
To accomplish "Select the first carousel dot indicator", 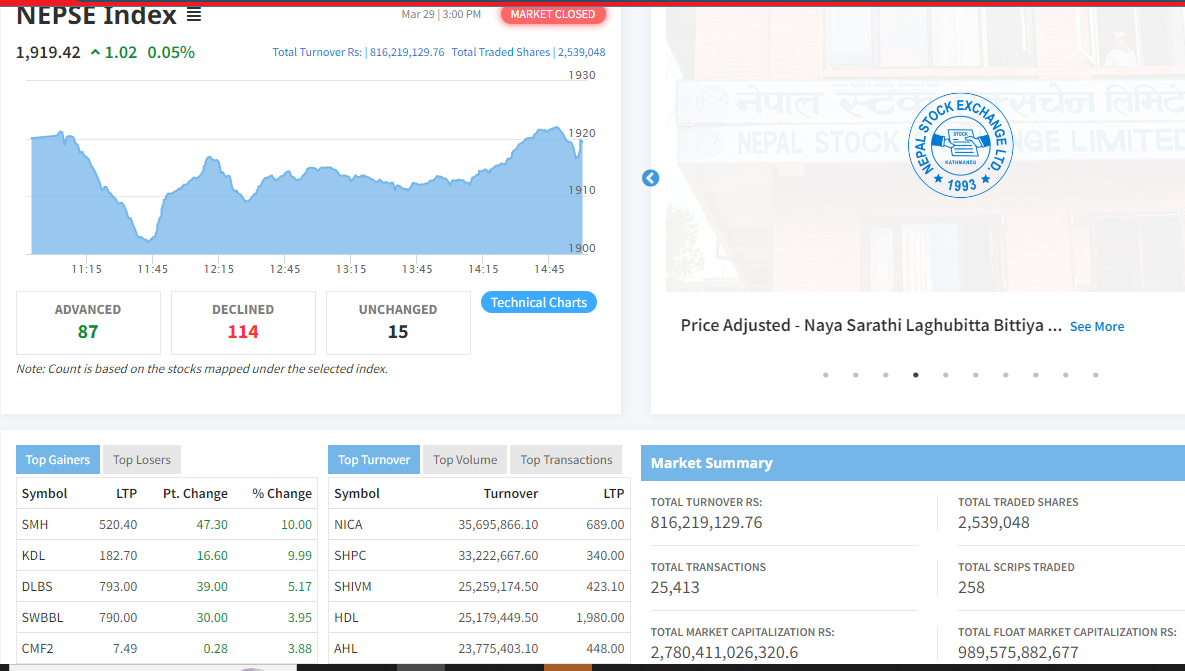I will coord(826,375).
